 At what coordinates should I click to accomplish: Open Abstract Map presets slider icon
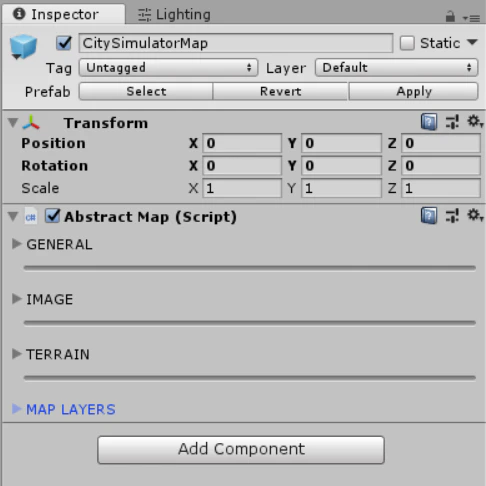452,216
